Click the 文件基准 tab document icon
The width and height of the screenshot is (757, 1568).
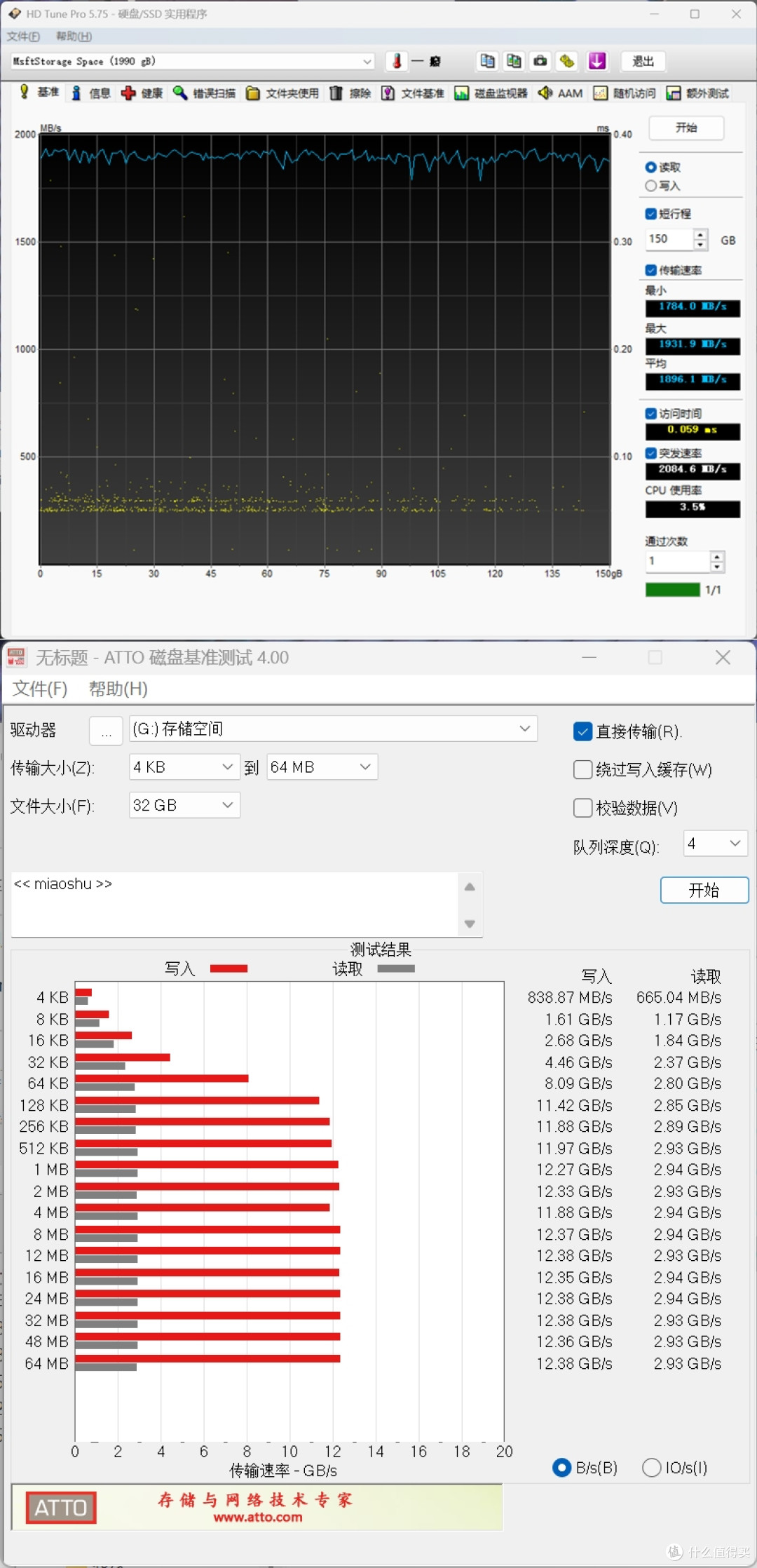click(x=388, y=93)
